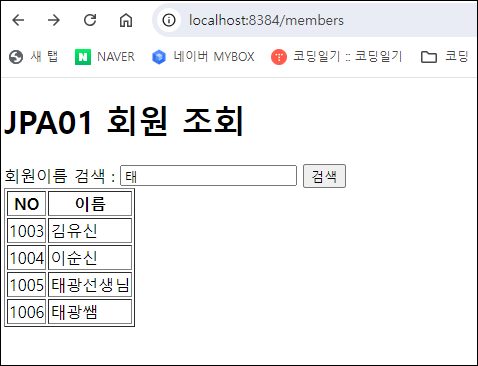Select the cell with number 1003
478x366 pixels.
click(27, 231)
